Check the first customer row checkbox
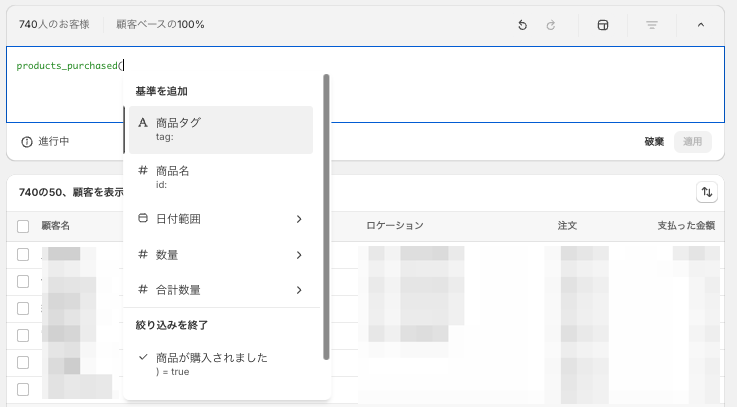737x407 pixels. tap(23, 255)
